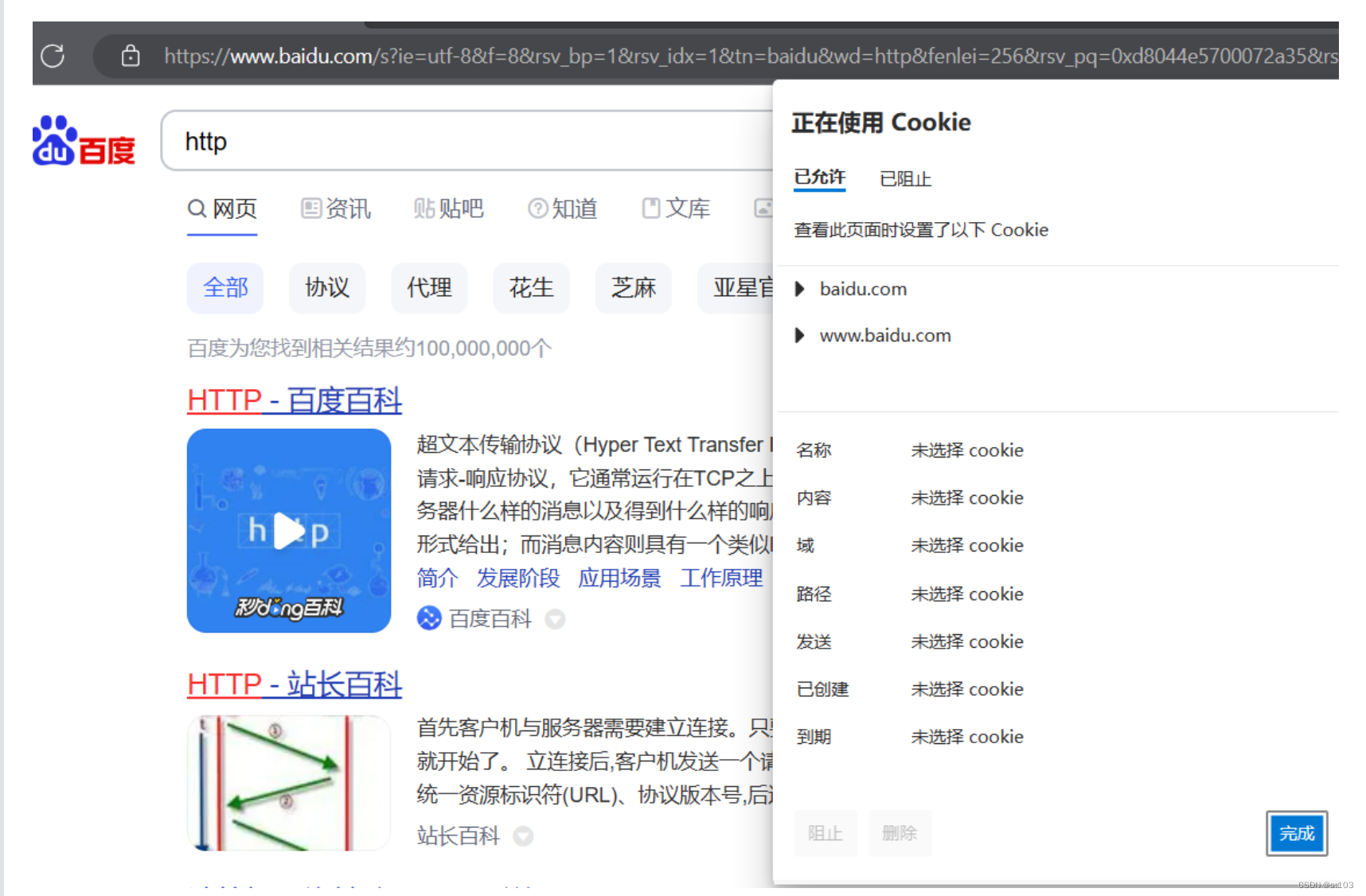Expand the dropdown arrow after 站长百科 source
The width and height of the screenshot is (1366, 896).
(523, 836)
